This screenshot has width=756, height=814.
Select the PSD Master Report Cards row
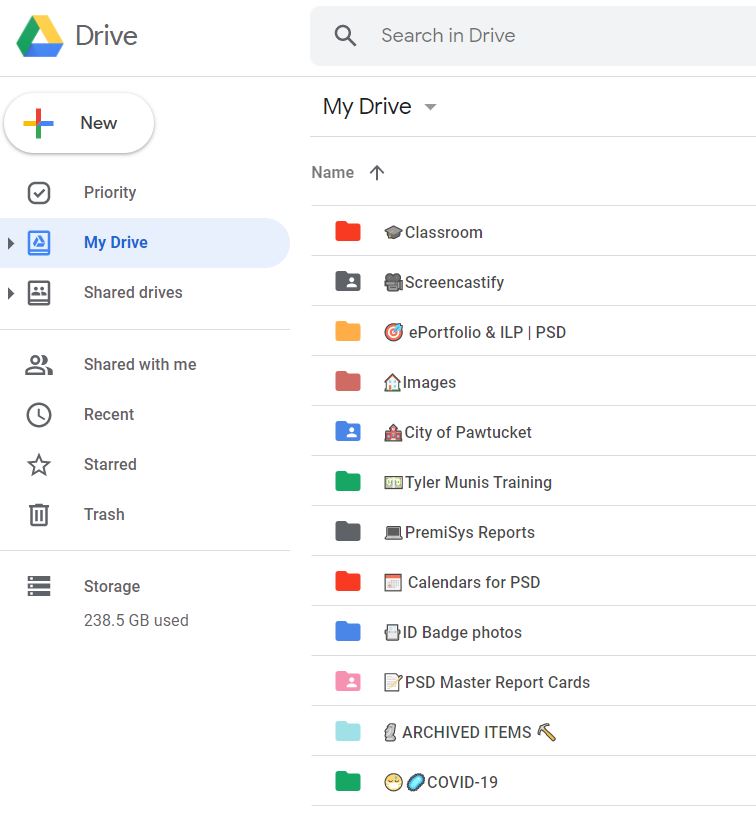[x=533, y=681]
